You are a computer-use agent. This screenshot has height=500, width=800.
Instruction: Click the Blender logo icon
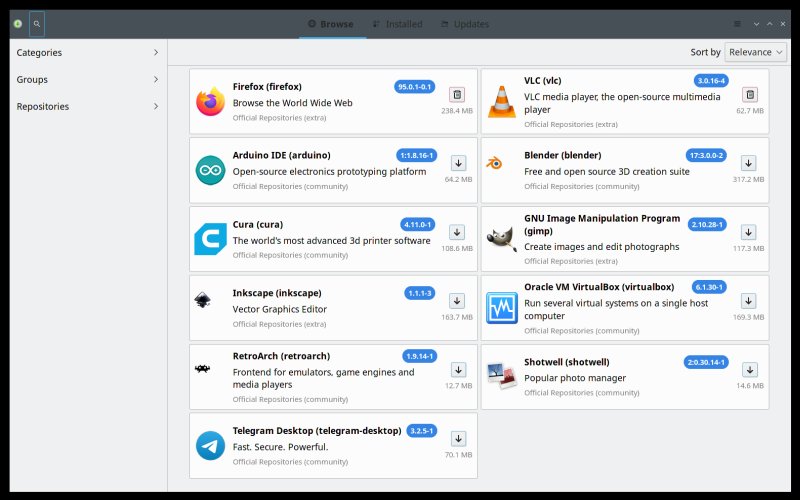click(x=494, y=163)
